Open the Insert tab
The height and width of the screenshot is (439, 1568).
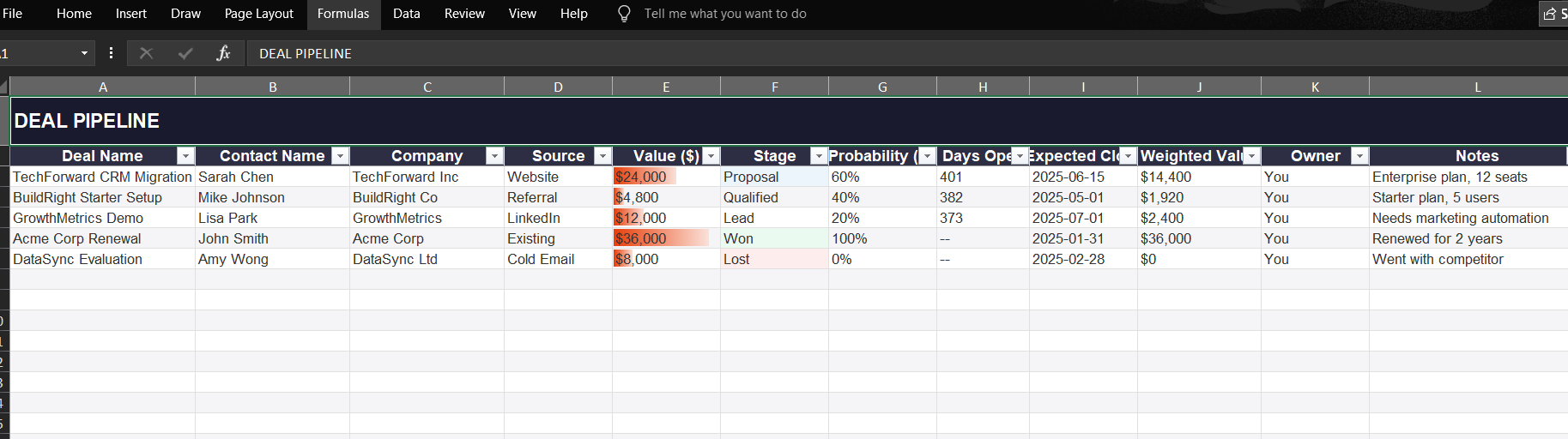(131, 14)
